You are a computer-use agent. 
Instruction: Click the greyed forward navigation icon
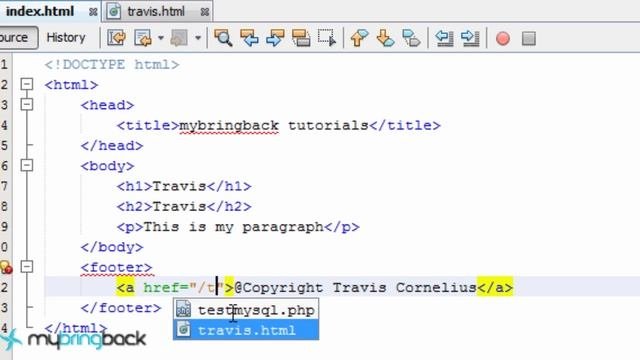click(179, 38)
